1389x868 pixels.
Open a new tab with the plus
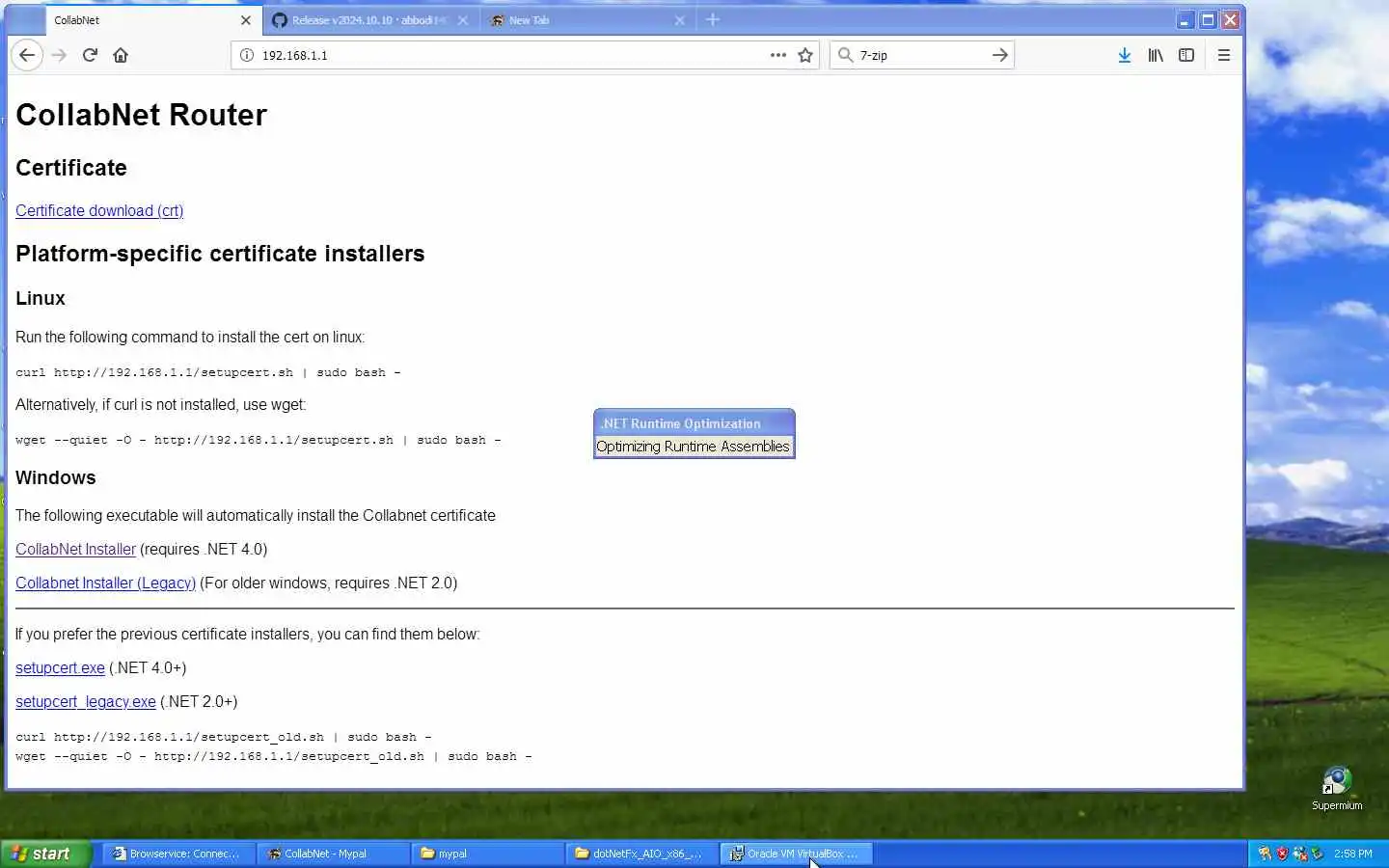[713, 19]
